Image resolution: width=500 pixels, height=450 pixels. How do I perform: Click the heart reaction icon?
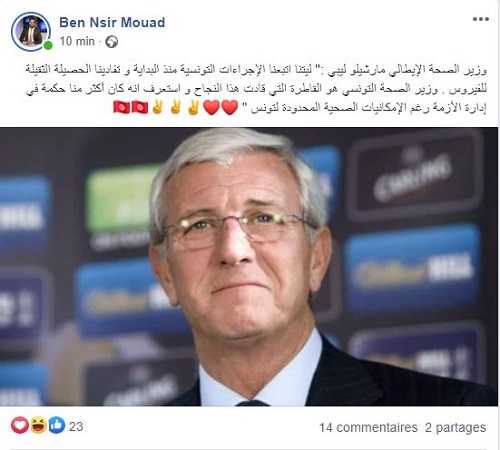click(x=20, y=425)
